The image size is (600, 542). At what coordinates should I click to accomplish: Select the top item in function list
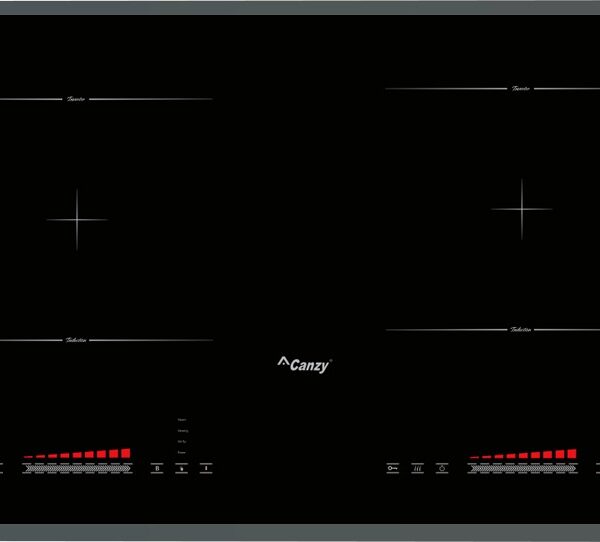(x=182, y=420)
